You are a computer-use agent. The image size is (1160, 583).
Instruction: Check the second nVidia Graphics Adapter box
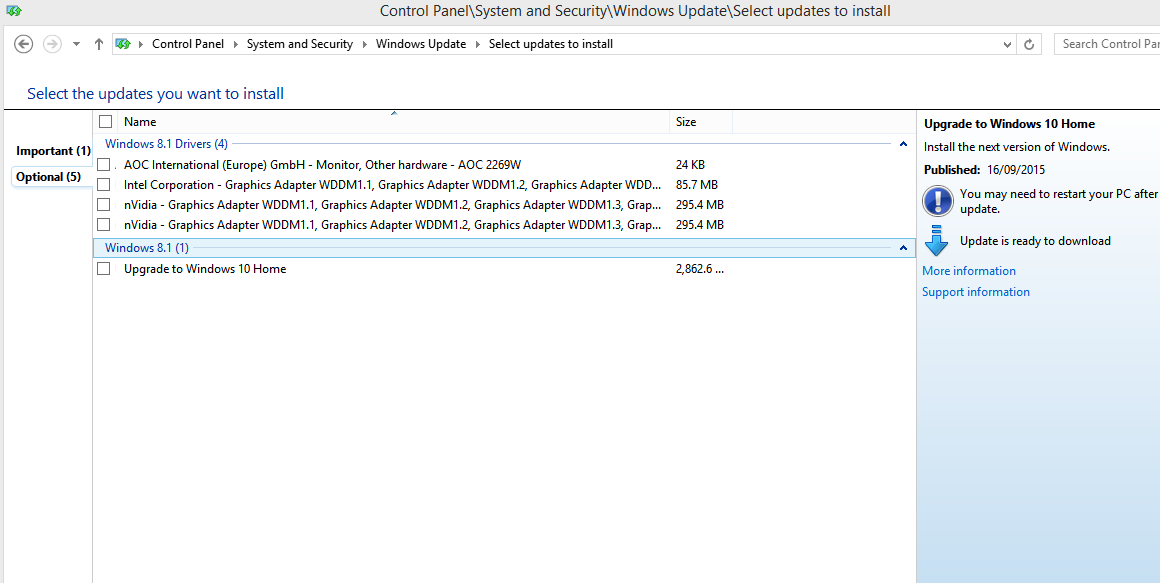click(x=104, y=224)
